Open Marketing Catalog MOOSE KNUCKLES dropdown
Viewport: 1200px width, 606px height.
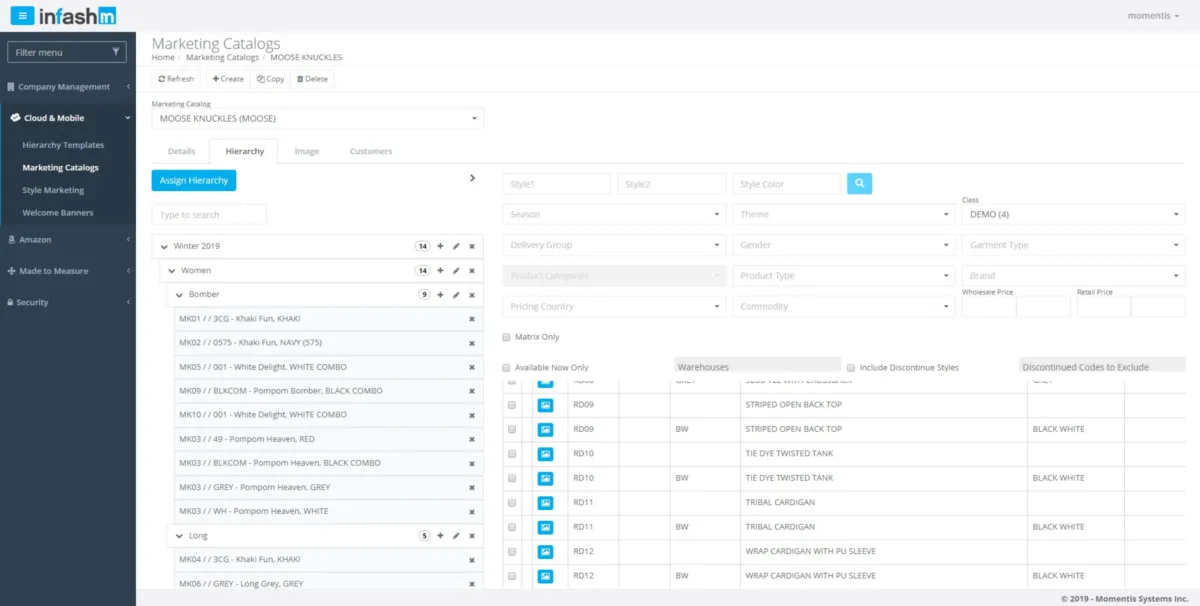tap(317, 119)
